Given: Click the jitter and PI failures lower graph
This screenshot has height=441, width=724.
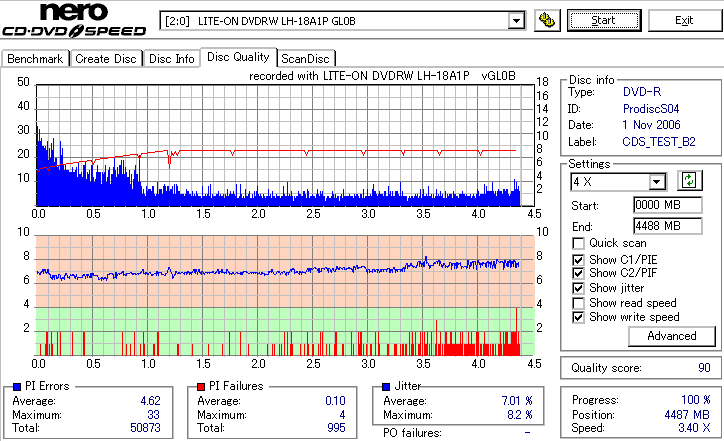Looking at the screenshot, I should coord(285,296).
